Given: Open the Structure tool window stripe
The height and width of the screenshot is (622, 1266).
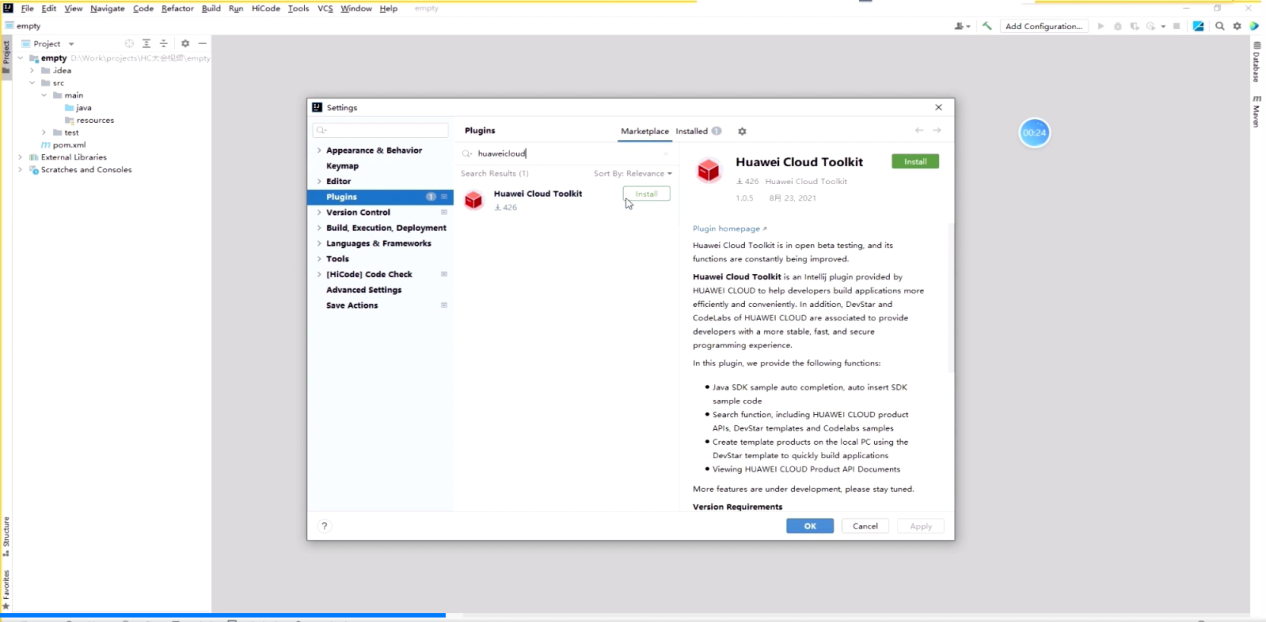Looking at the screenshot, I should click(x=6, y=537).
